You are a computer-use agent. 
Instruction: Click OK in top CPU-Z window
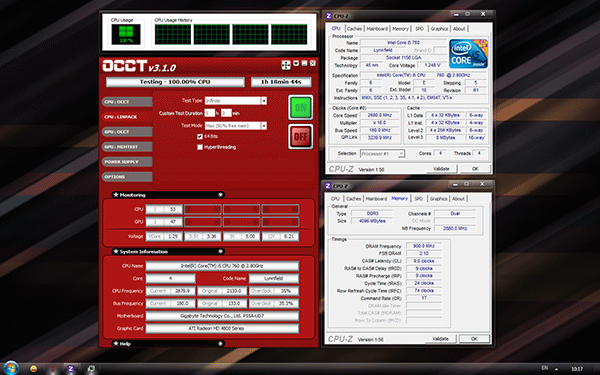click(x=475, y=169)
